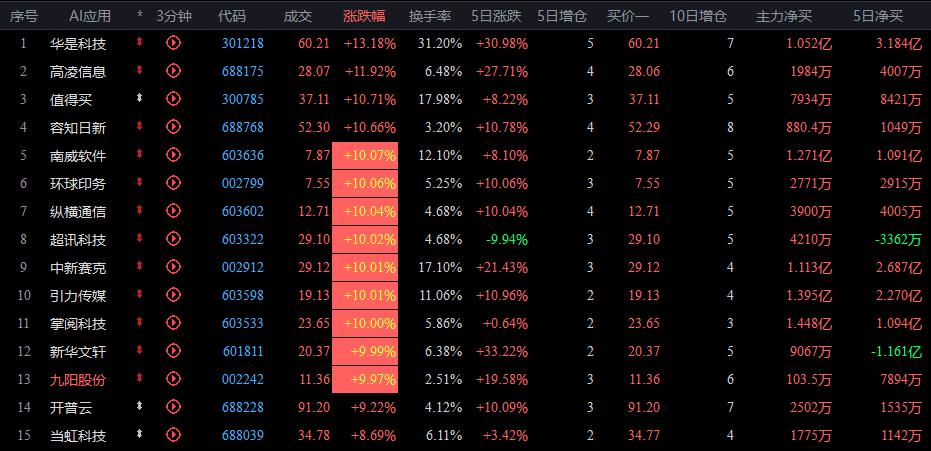Viewport: 931px width, 451px height.
Task: Select the 掌阅科技 stock name
Action: (78, 323)
